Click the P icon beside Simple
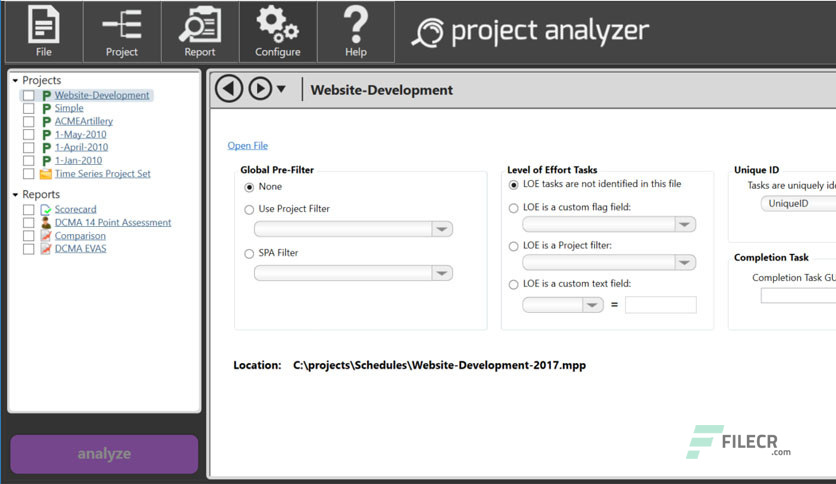The width and height of the screenshot is (836, 484). 46,108
